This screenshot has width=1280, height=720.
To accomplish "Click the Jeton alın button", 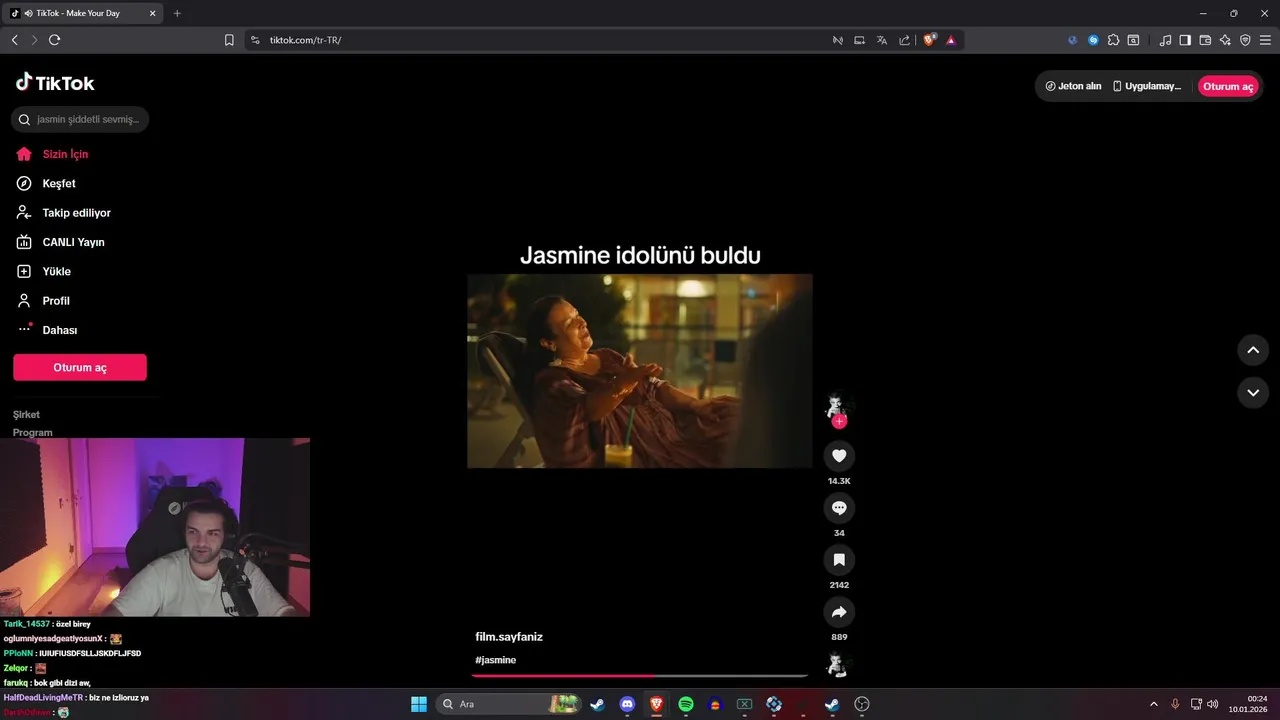I will (1073, 86).
